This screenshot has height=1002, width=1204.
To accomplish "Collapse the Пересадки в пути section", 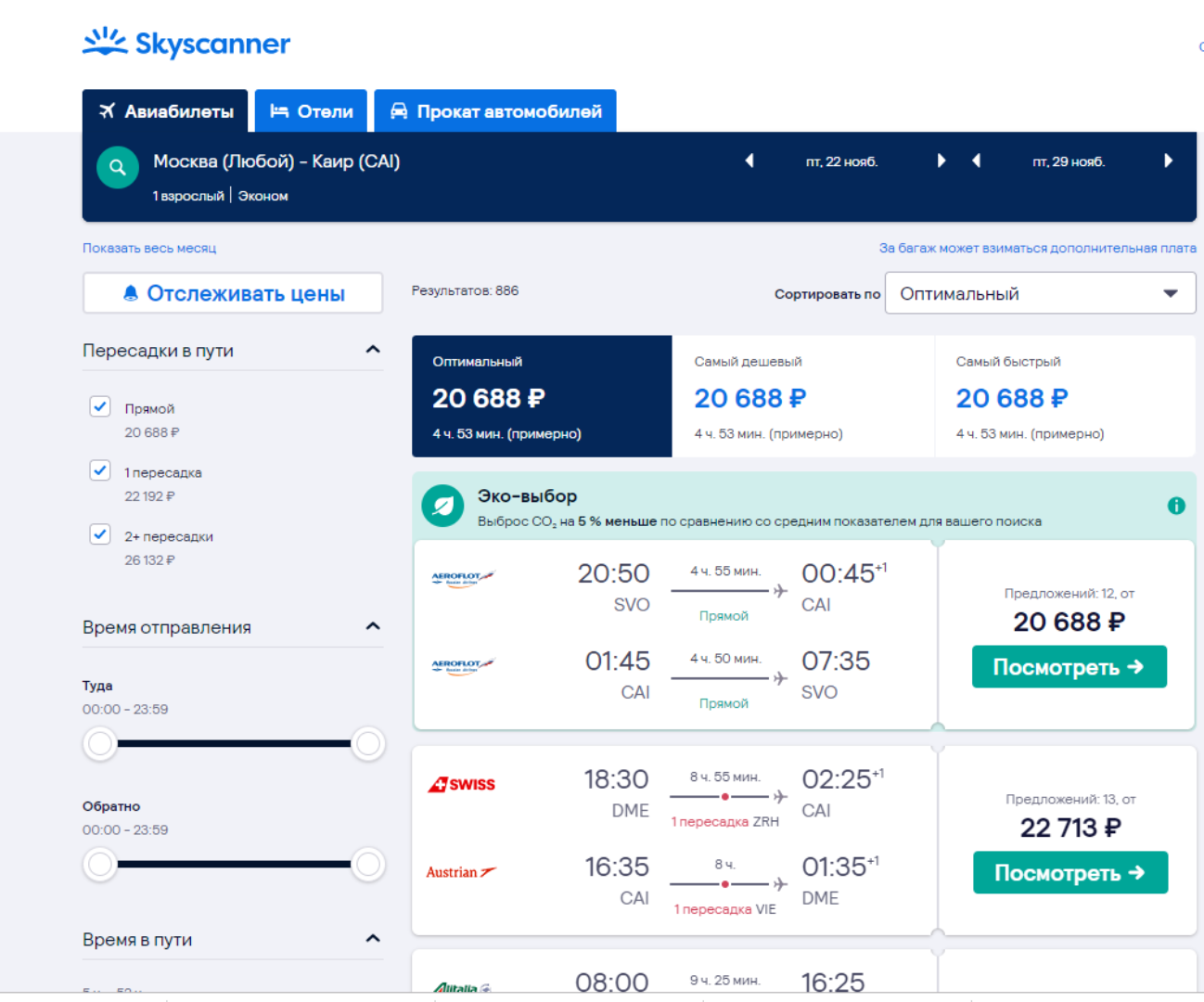I will pos(373,350).
